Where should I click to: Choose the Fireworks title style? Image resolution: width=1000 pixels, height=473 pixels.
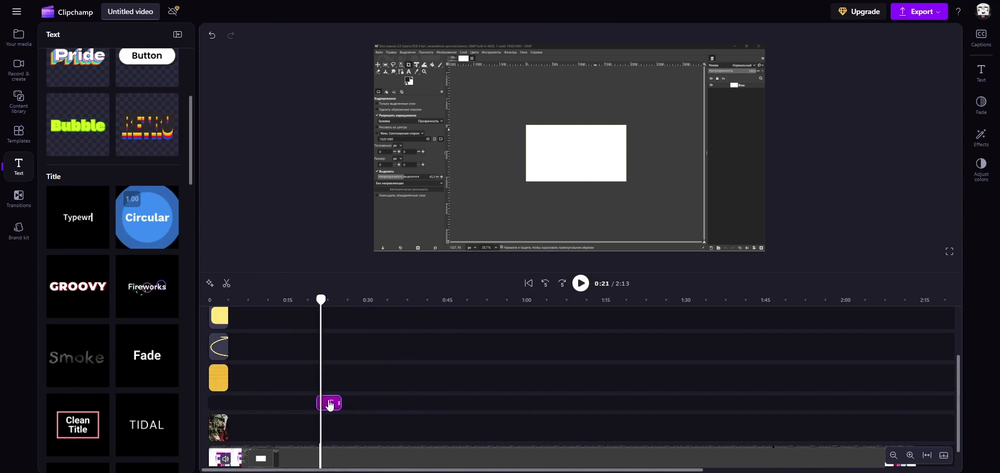tap(147, 286)
